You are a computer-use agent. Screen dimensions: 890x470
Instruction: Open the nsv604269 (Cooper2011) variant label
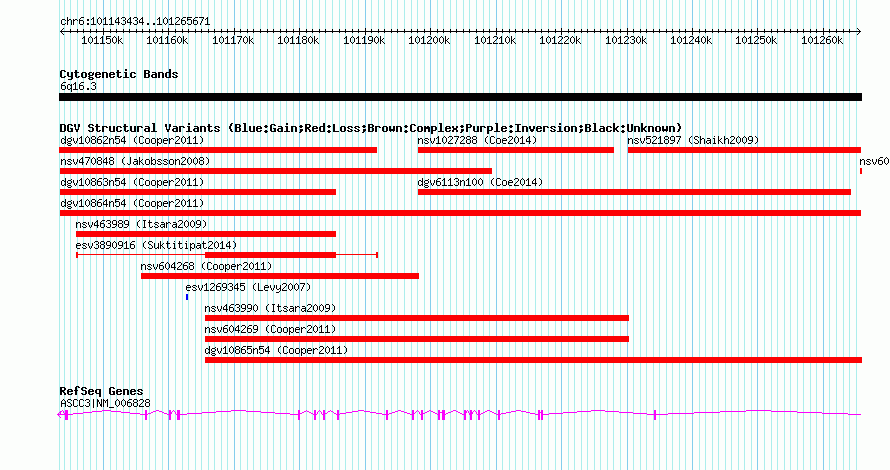tap(270, 329)
